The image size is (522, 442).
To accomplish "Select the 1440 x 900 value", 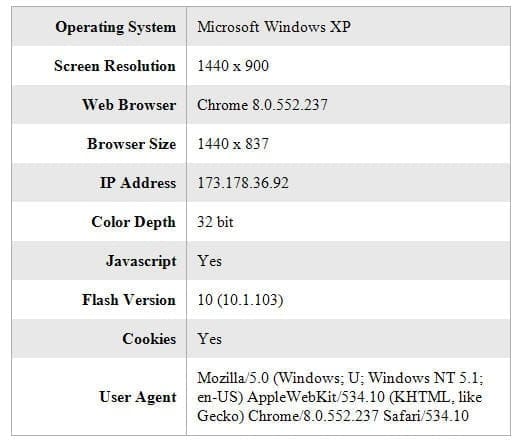I will point(233,66).
